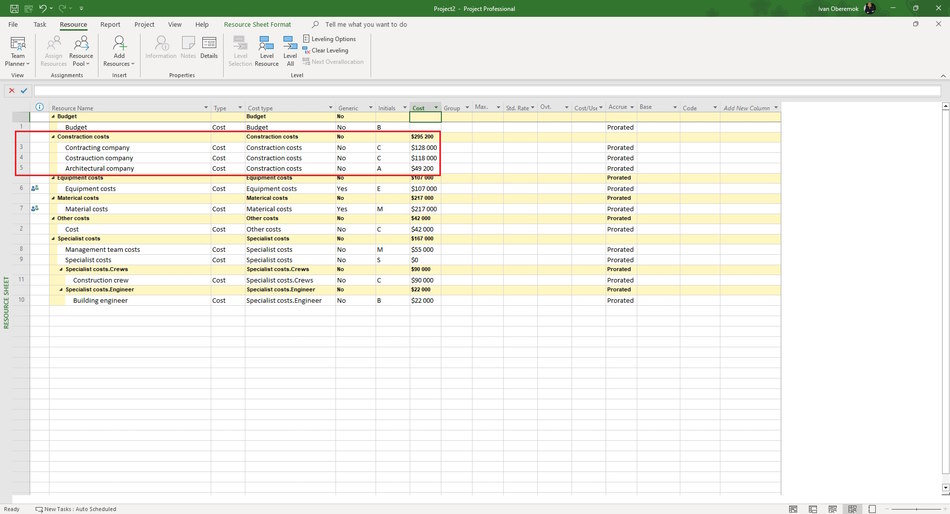Click row number 1 header for Budget
This screenshot has height=514, width=950.
coord(21,127)
